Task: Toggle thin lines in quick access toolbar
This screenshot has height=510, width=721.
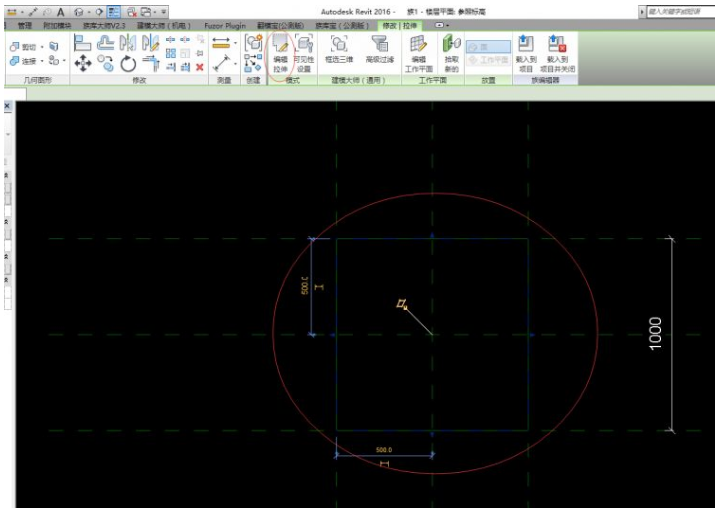Action: point(114,11)
